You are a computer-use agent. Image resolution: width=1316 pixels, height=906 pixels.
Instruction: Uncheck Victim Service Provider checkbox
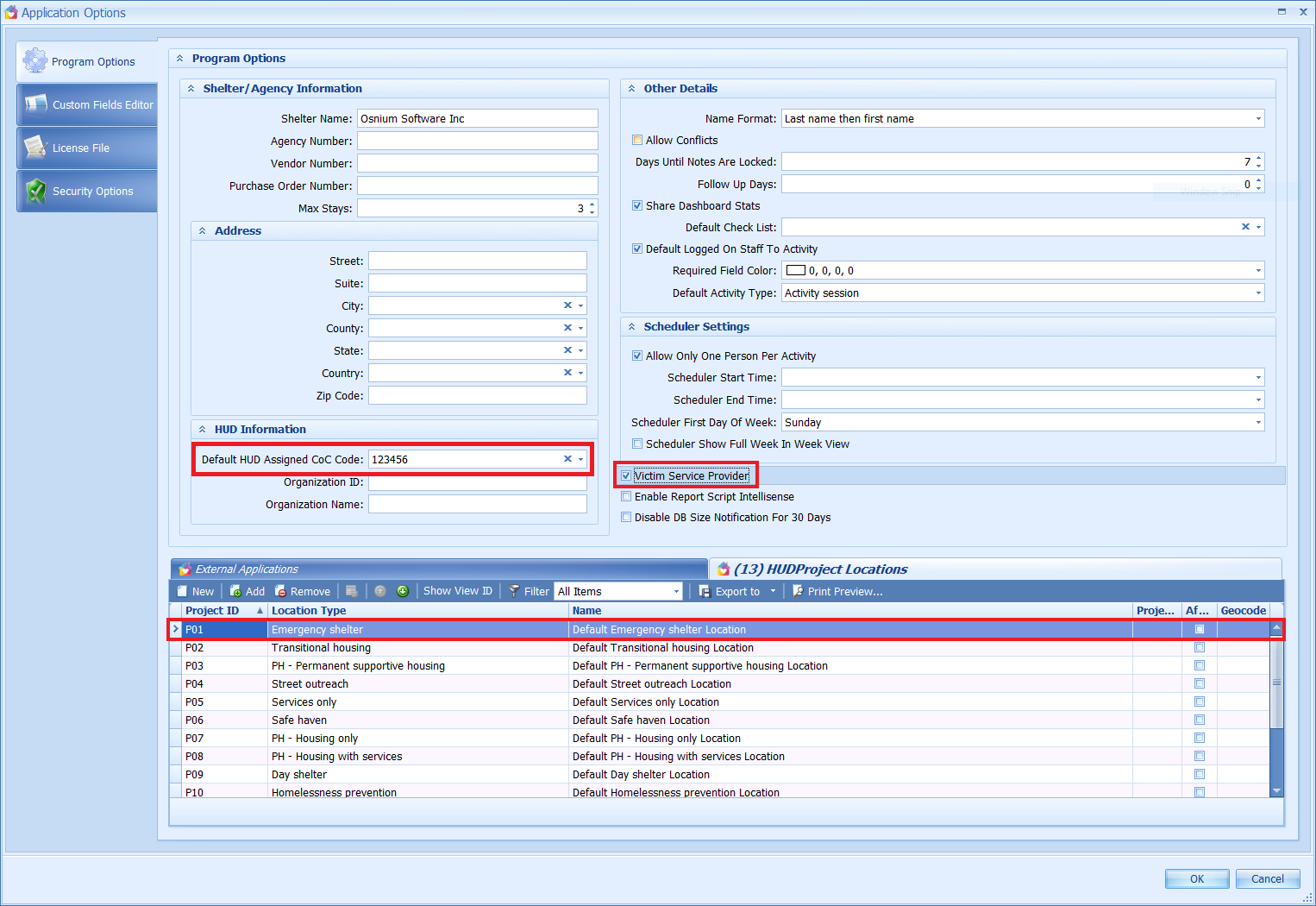coord(626,475)
